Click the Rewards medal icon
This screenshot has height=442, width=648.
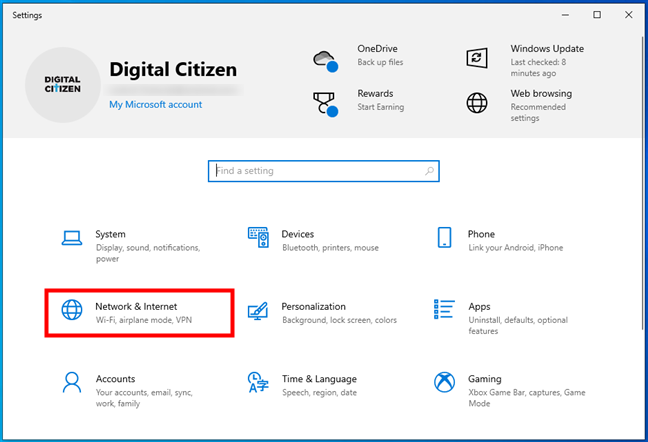pyautogui.click(x=326, y=104)
